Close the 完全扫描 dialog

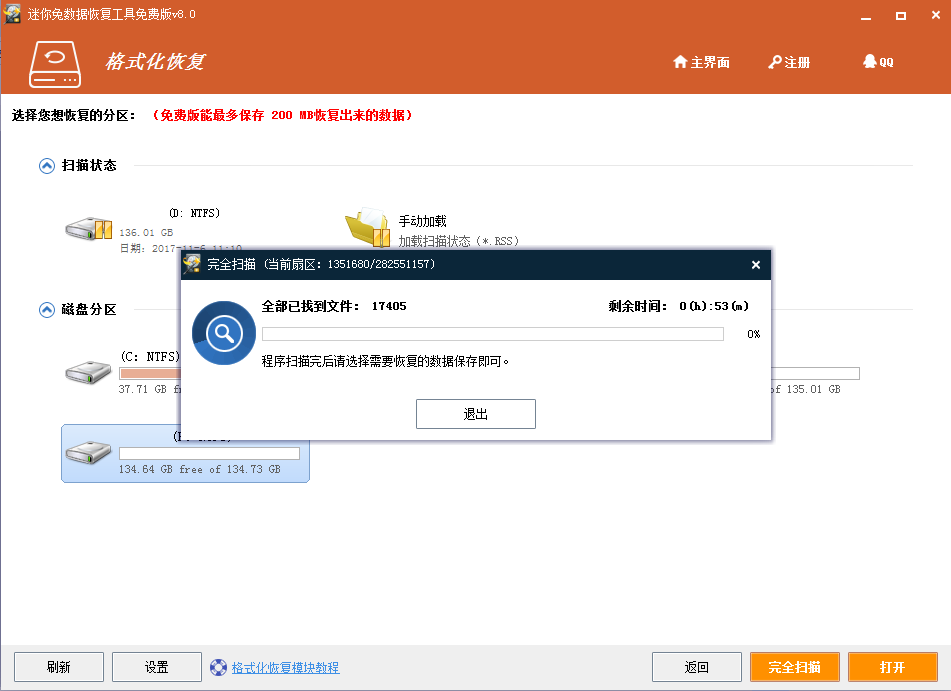[756, 265]
